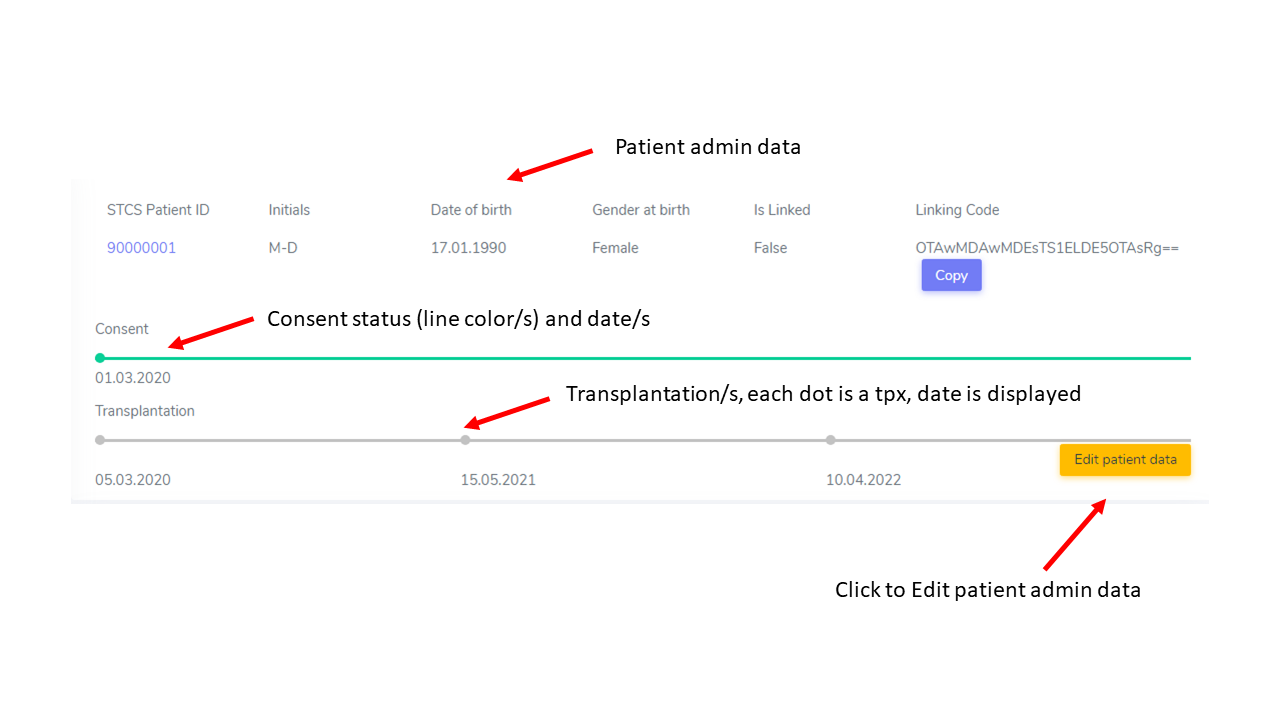Open patient ID 90000001 link
This screenshot has height=720, width=1280.
point(141,248)
